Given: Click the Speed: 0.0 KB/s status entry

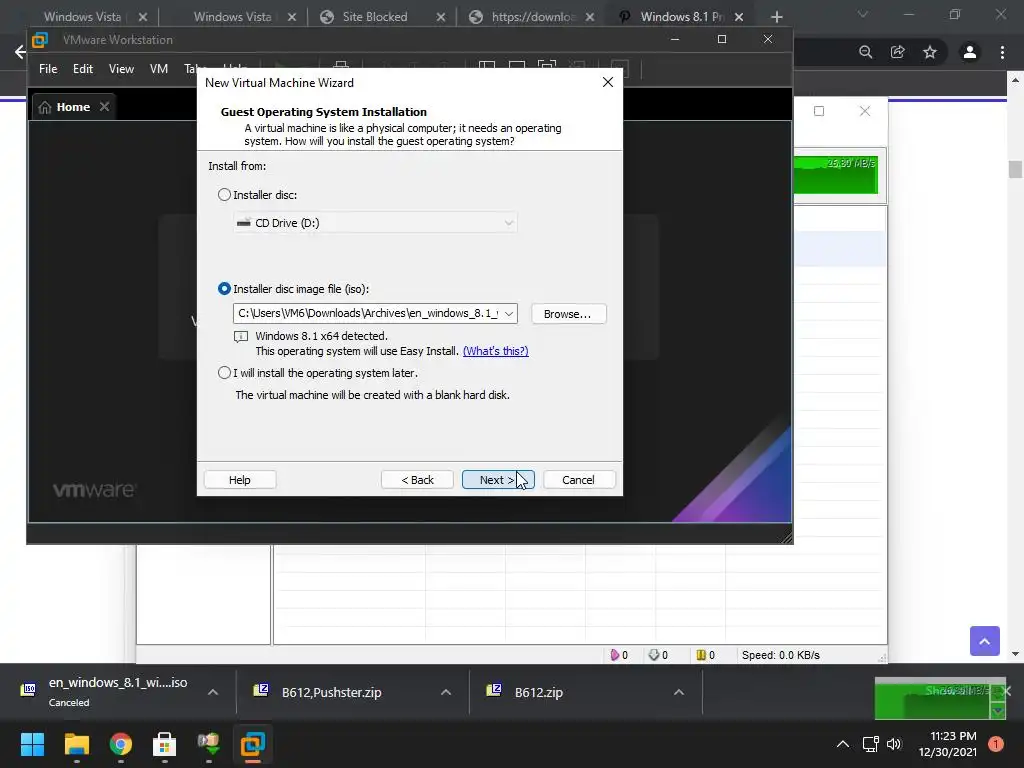Looking at the screenshot, I should coord(780,655).
